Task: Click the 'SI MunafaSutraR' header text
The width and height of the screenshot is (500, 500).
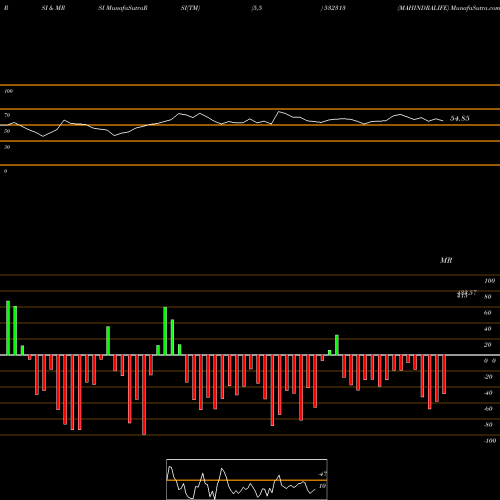Action: [x=123, y=8]
